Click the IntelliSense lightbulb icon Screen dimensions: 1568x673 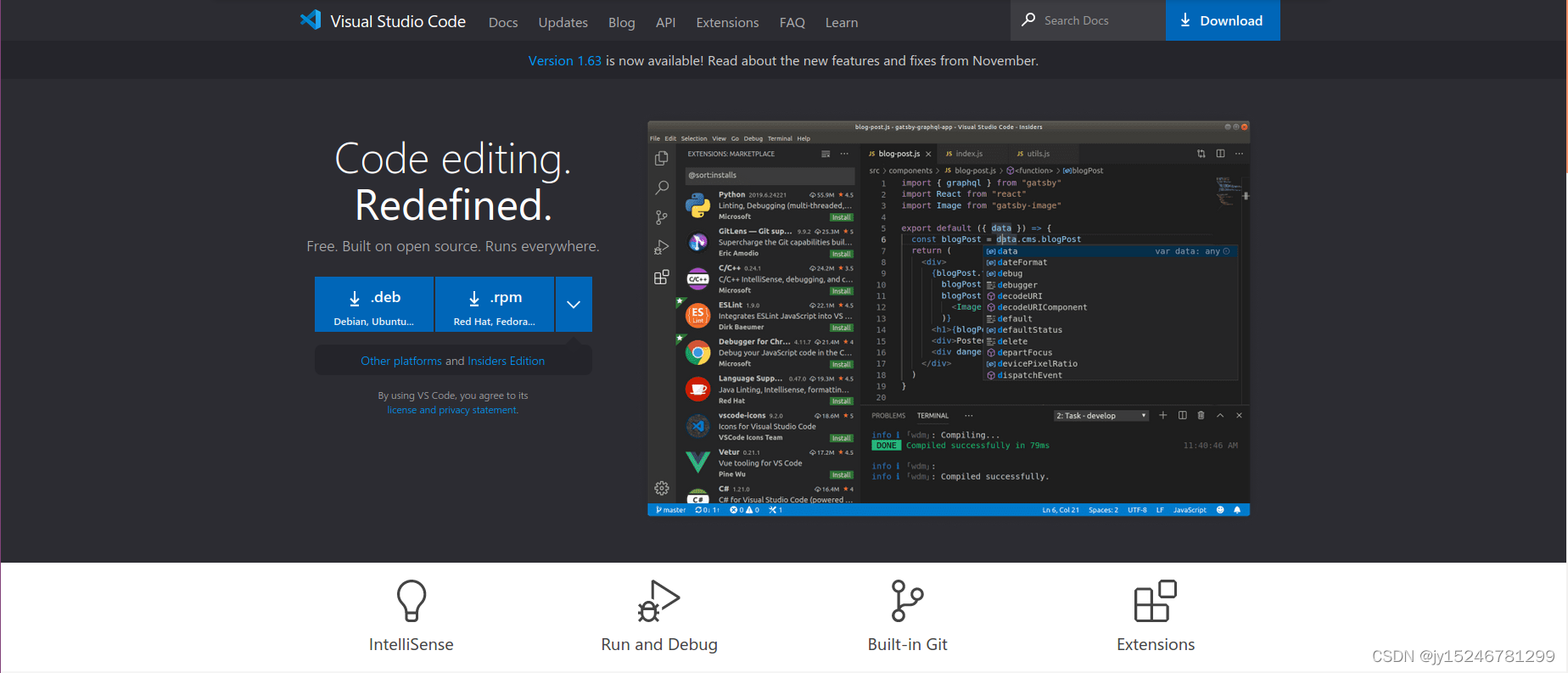pyautogui.click(x=412, y=601)
